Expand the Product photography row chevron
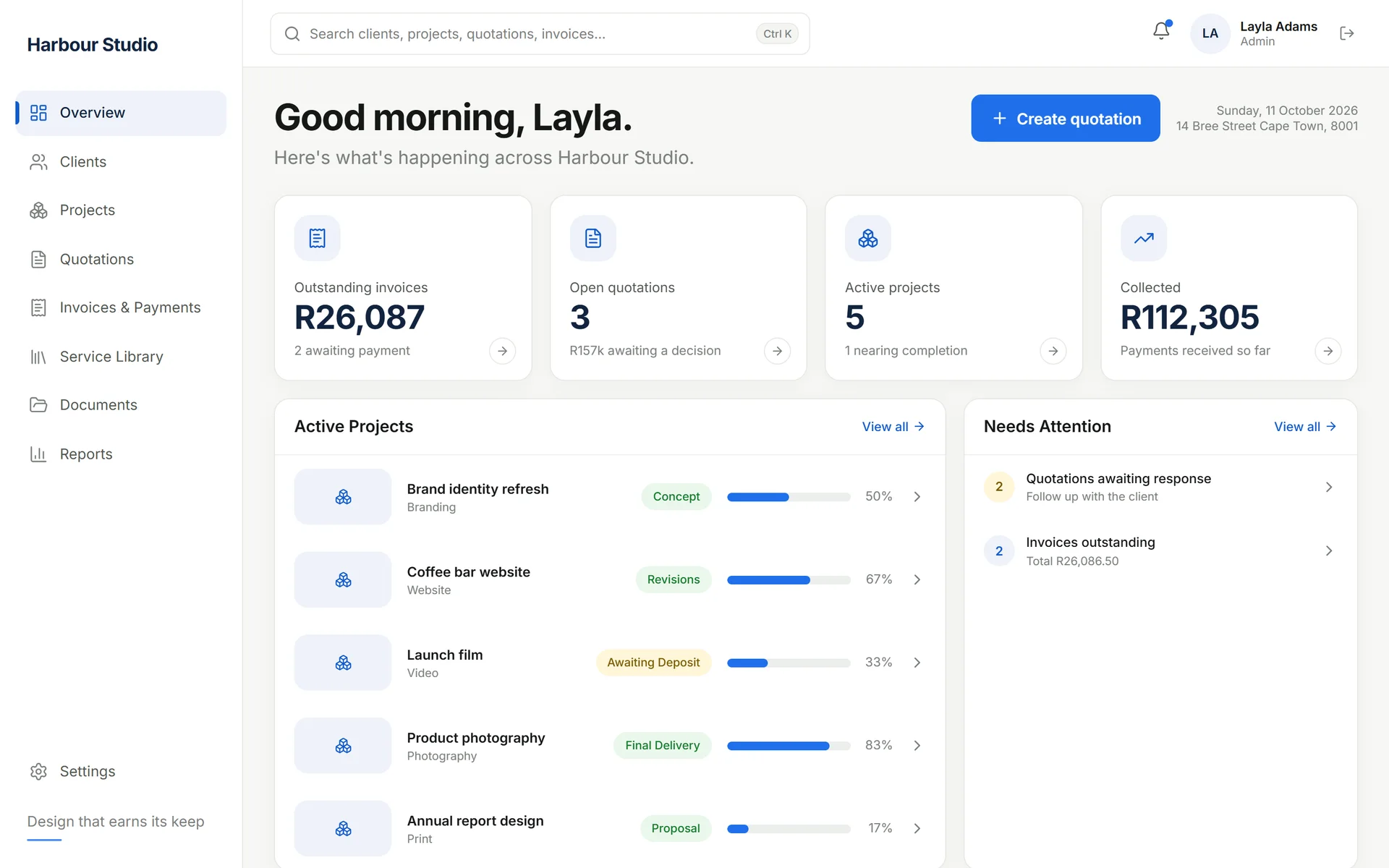 pyautogui.click(x=917, y=746)
